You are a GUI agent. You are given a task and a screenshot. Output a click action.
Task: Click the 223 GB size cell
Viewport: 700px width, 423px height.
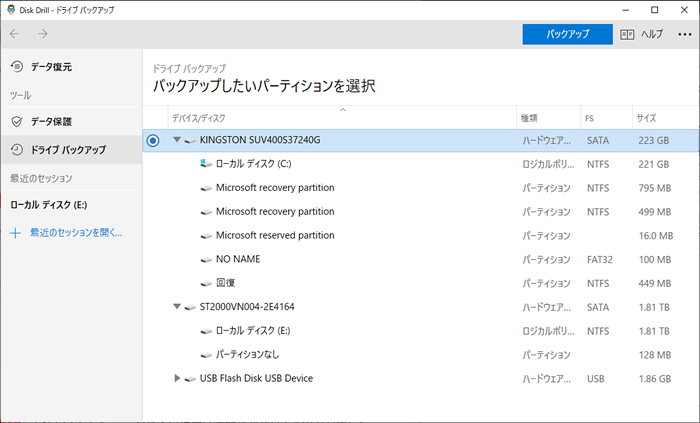[654, 141]
